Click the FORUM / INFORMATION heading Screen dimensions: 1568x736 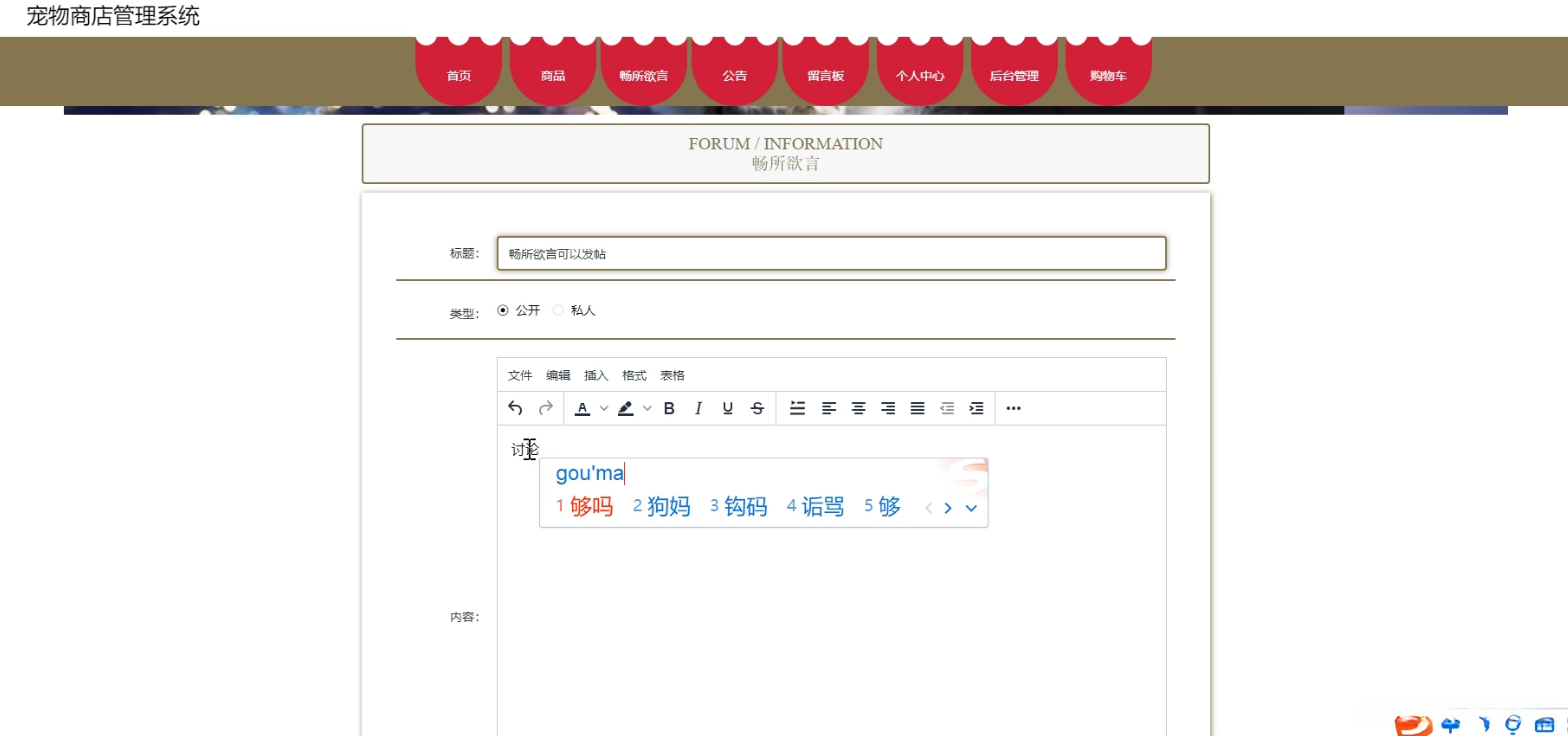point(786,144)
